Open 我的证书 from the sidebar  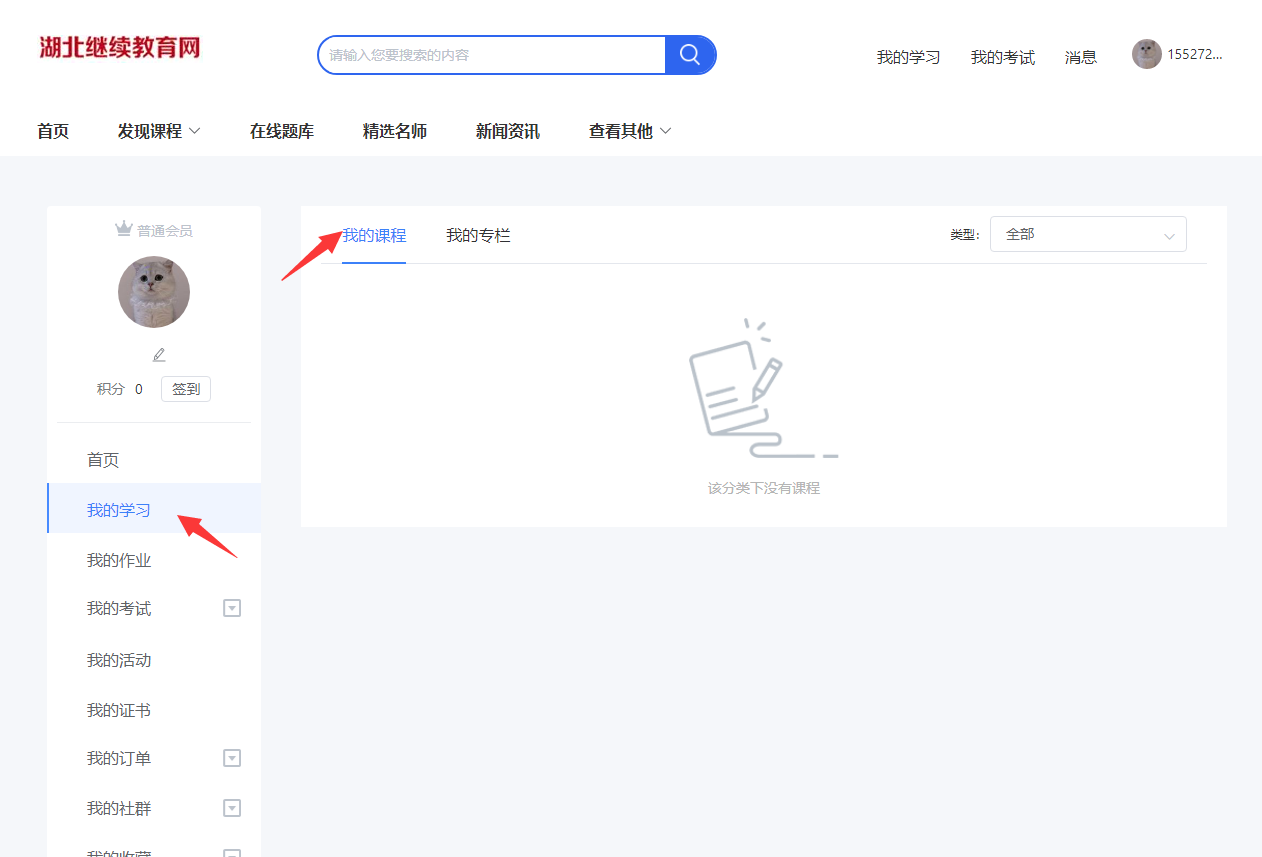[x=117, y=709]
